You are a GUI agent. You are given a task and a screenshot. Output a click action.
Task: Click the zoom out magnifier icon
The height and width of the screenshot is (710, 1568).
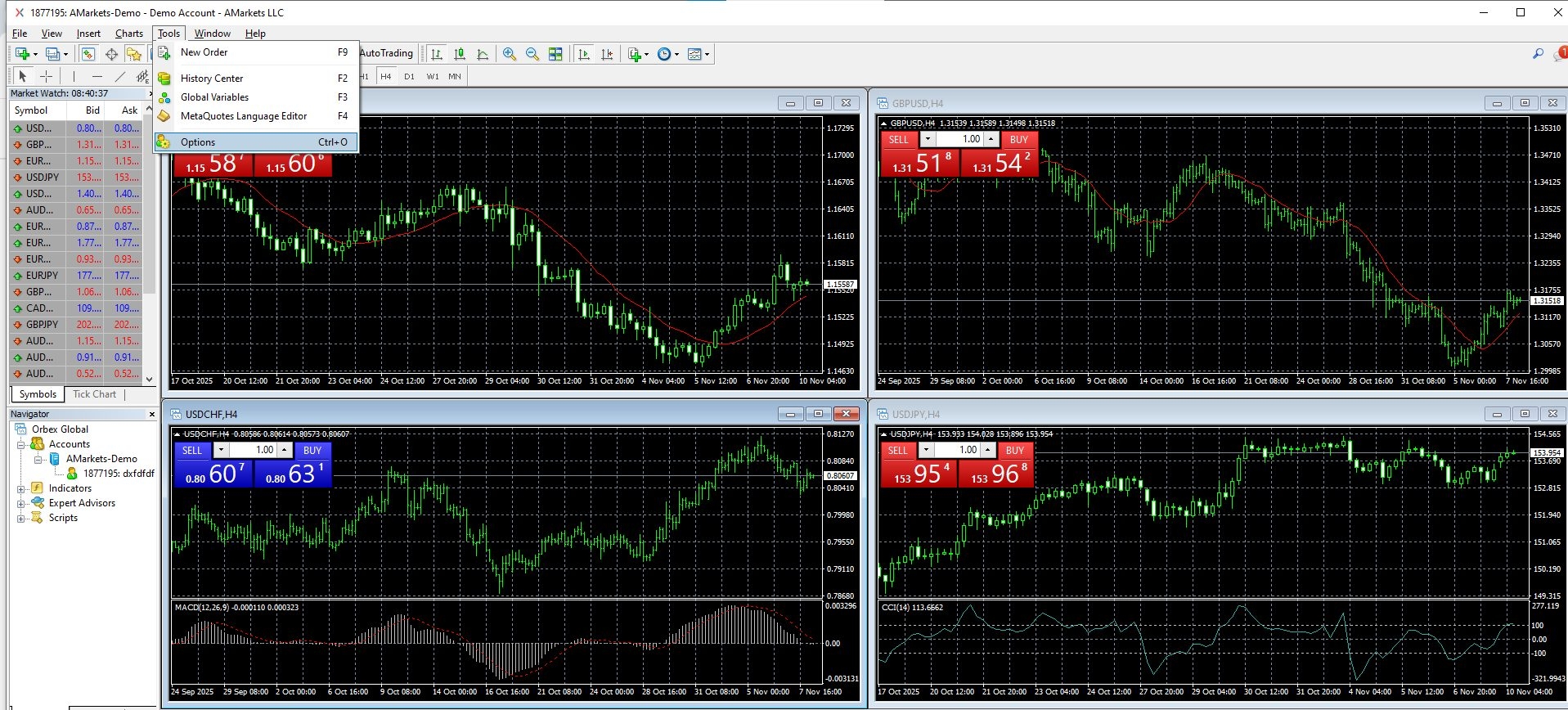(532, 54)
